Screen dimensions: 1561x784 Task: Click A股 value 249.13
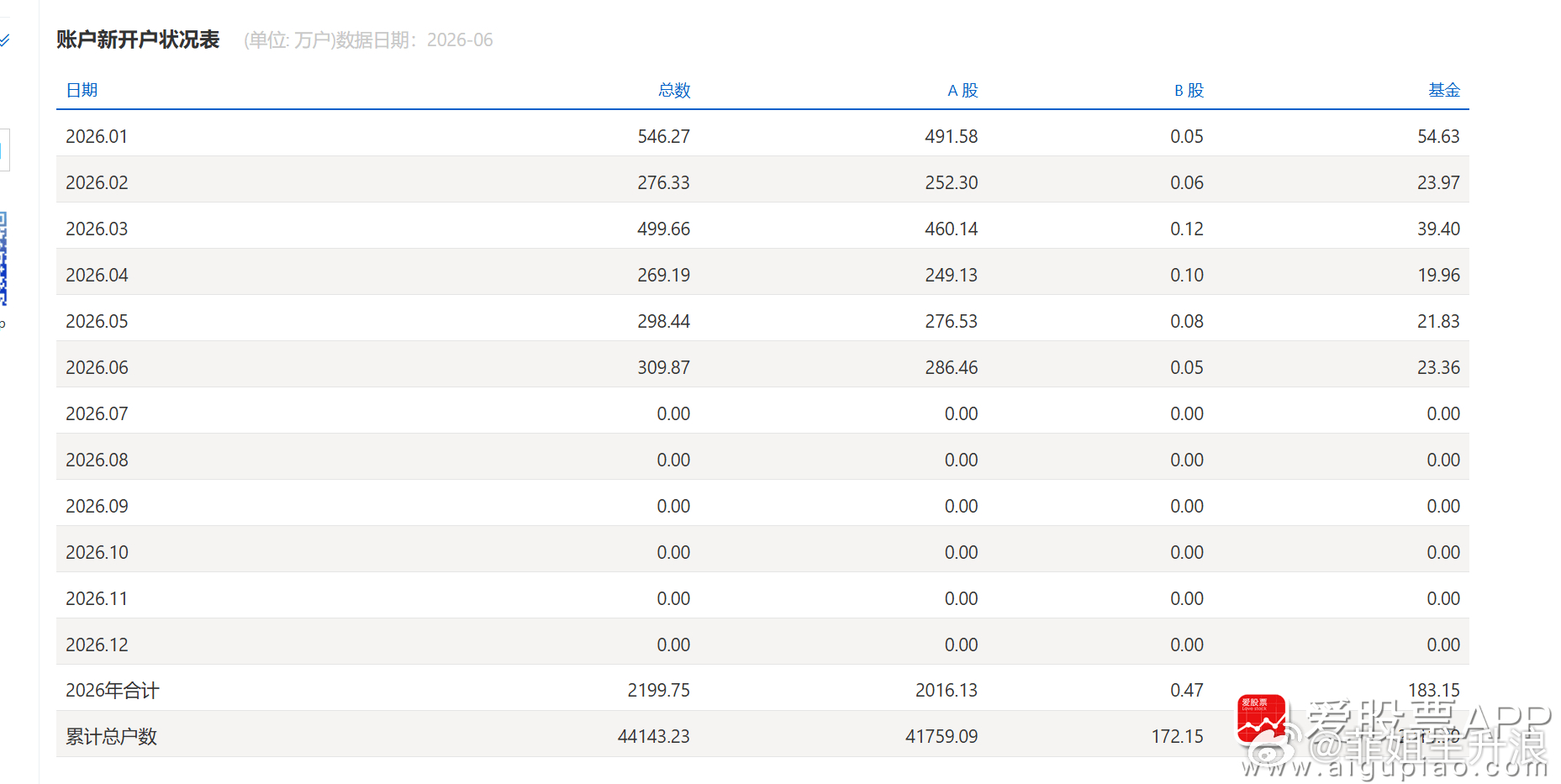(951, 275)
